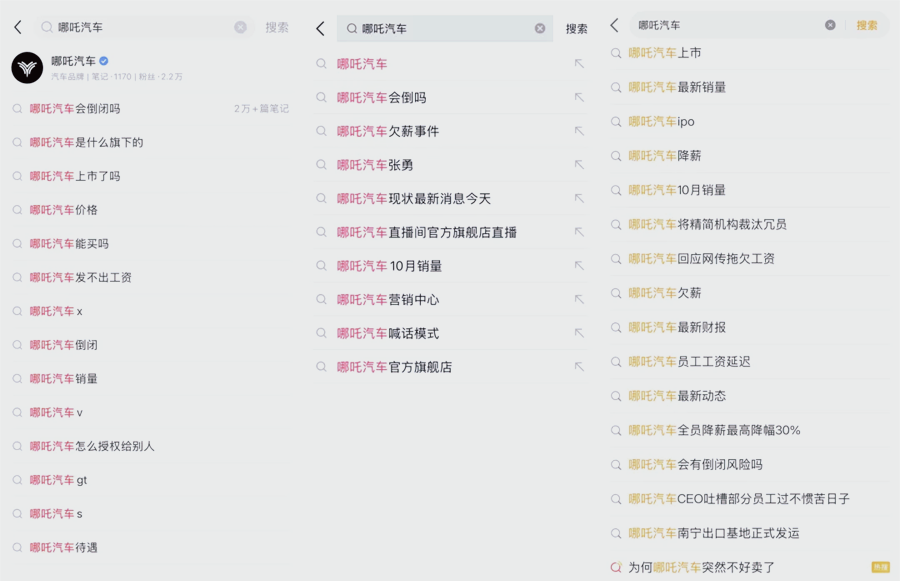Screen dimensions: 900x581
Task: Choose suggestion 哪吒汽车南宁出口基地正式发运
Action: pos(714,533)
